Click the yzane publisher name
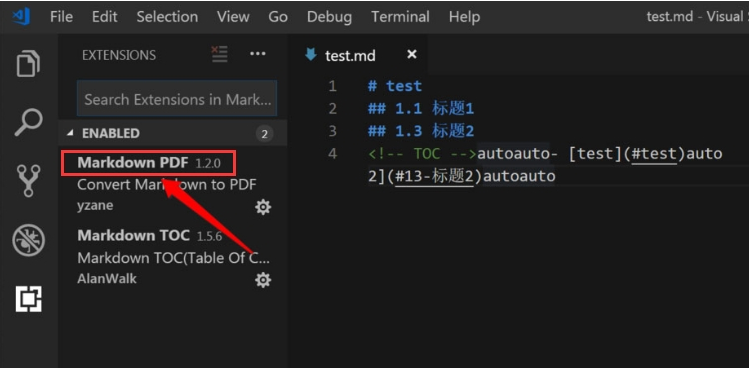Screen dimensions: 749x368 point(95,206)
